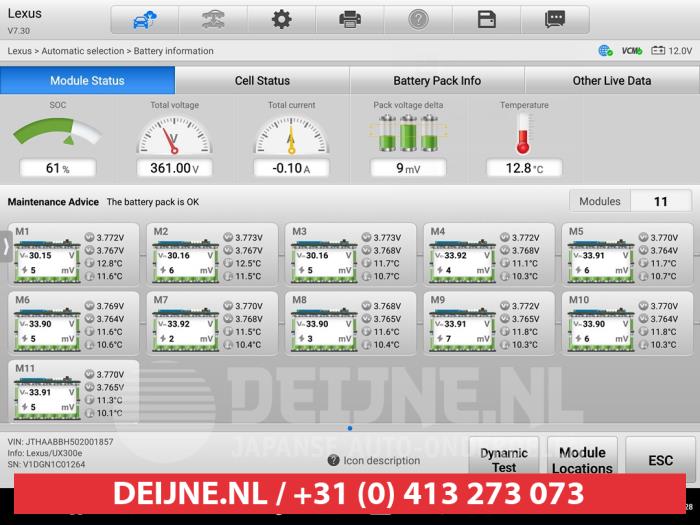Print the battery report

click(350, 20)
